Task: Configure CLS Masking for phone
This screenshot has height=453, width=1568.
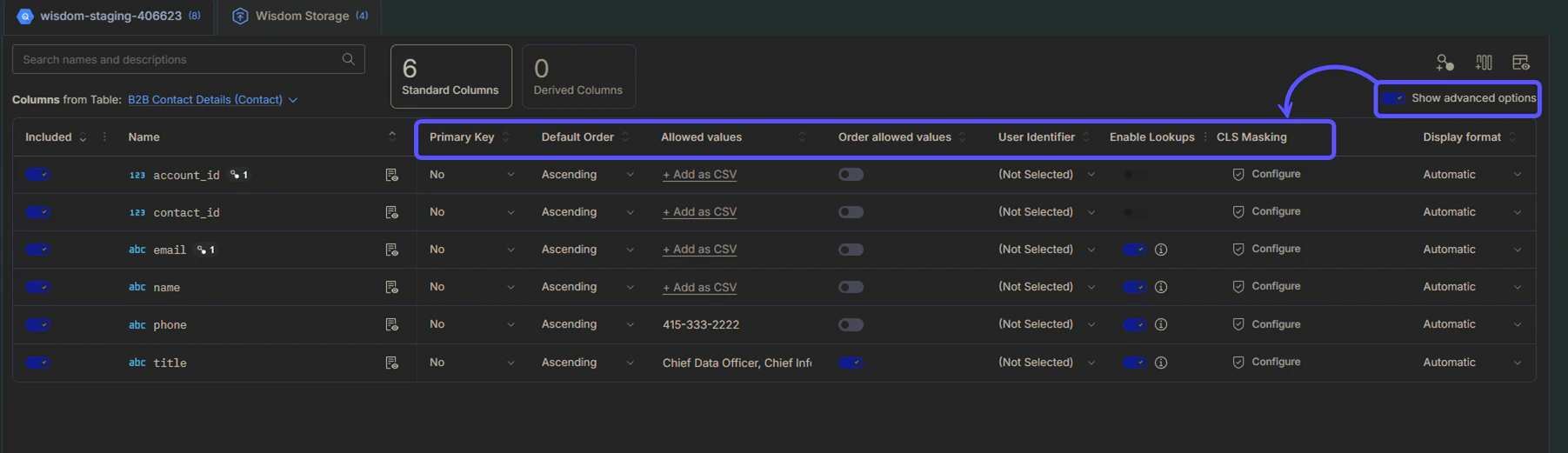Action: (1266, 324)
